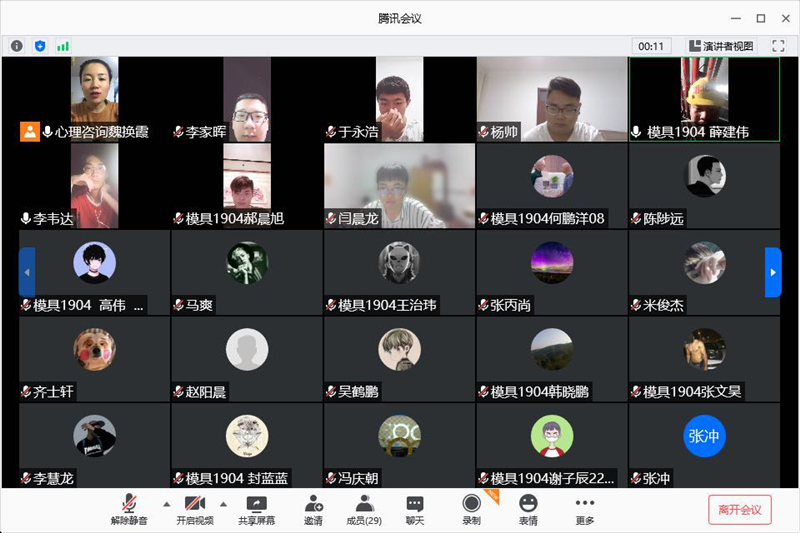Start recording the meeting
This screenshot has height=533, width=800.
click(471, 510)
